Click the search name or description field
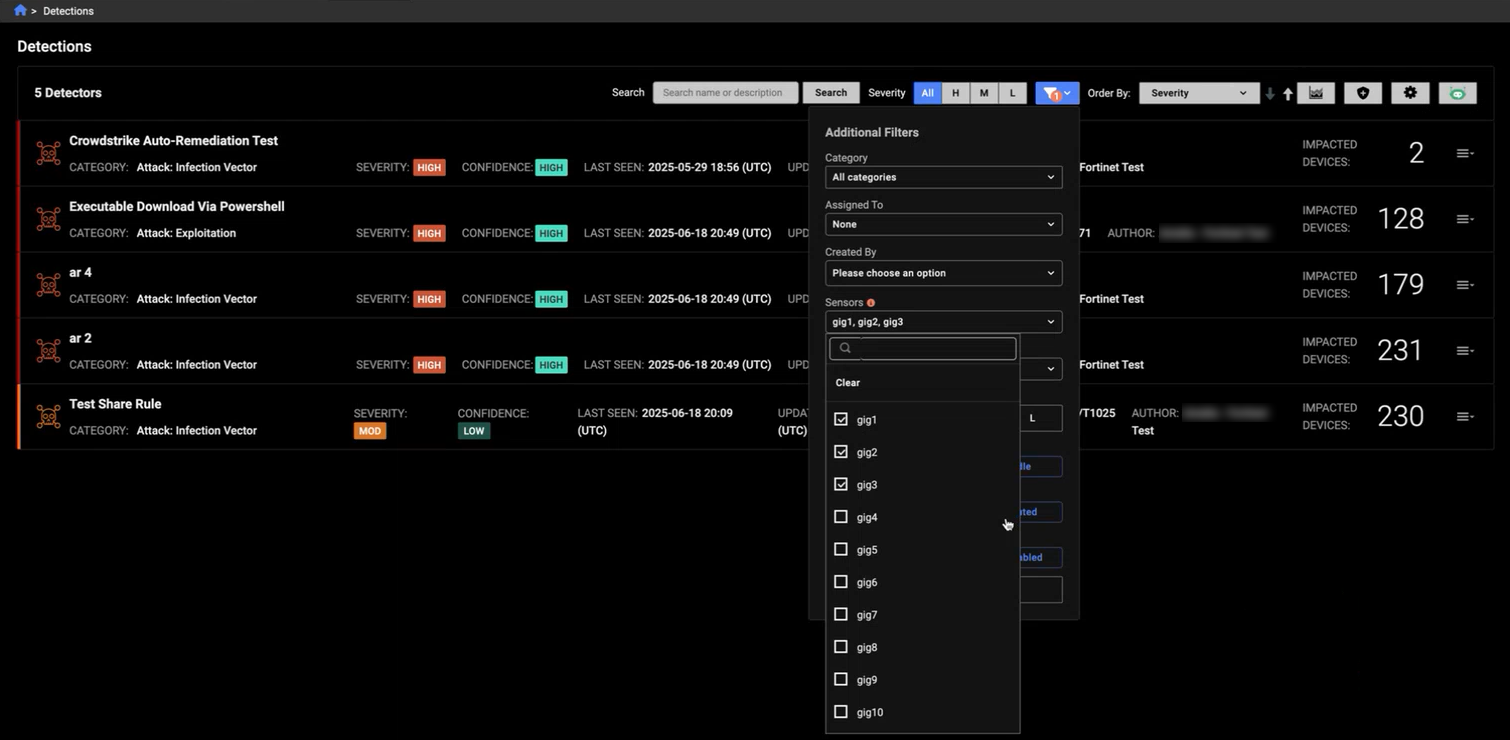 point(725,93)
